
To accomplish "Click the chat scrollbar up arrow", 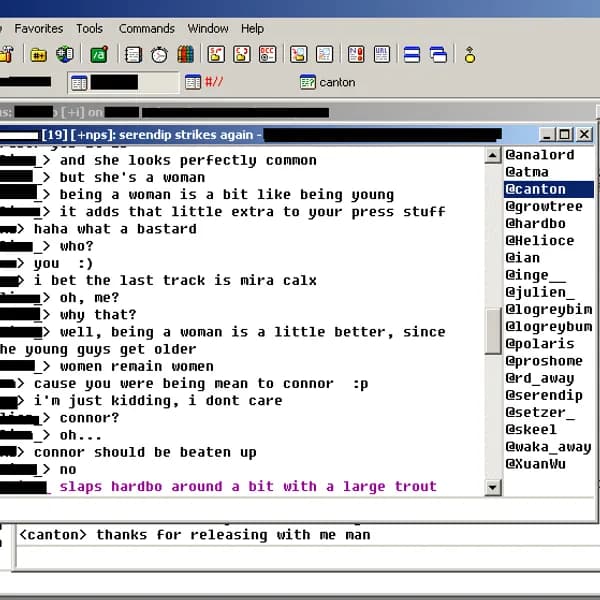I will point(492,155).
